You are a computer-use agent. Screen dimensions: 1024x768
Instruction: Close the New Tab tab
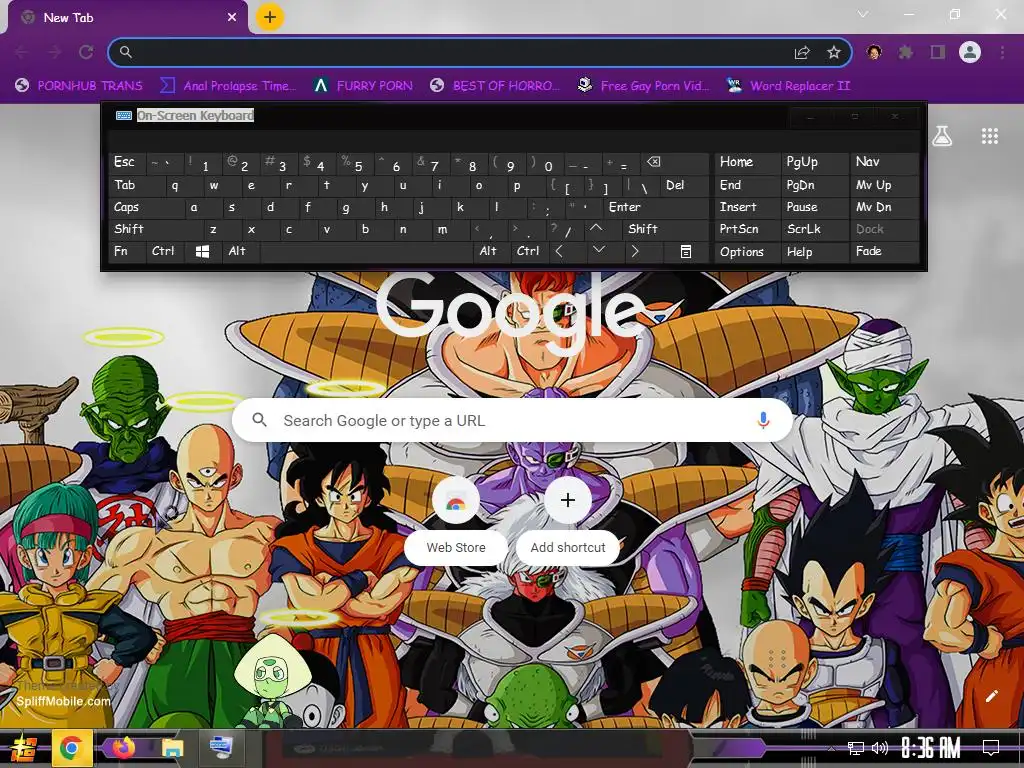click(232, 18)
